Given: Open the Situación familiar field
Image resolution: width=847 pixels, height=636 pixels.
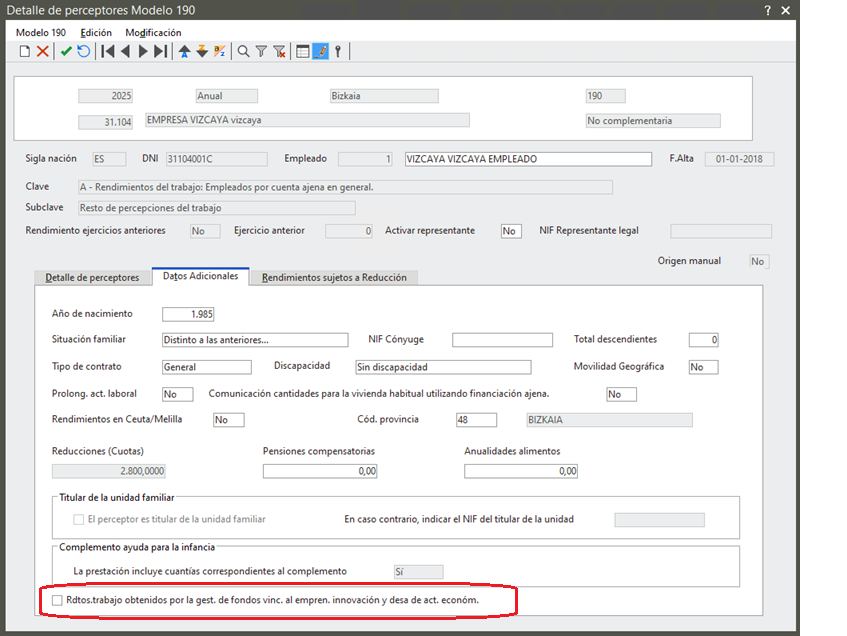Looking at the screenshot, I should coord(254,340).
